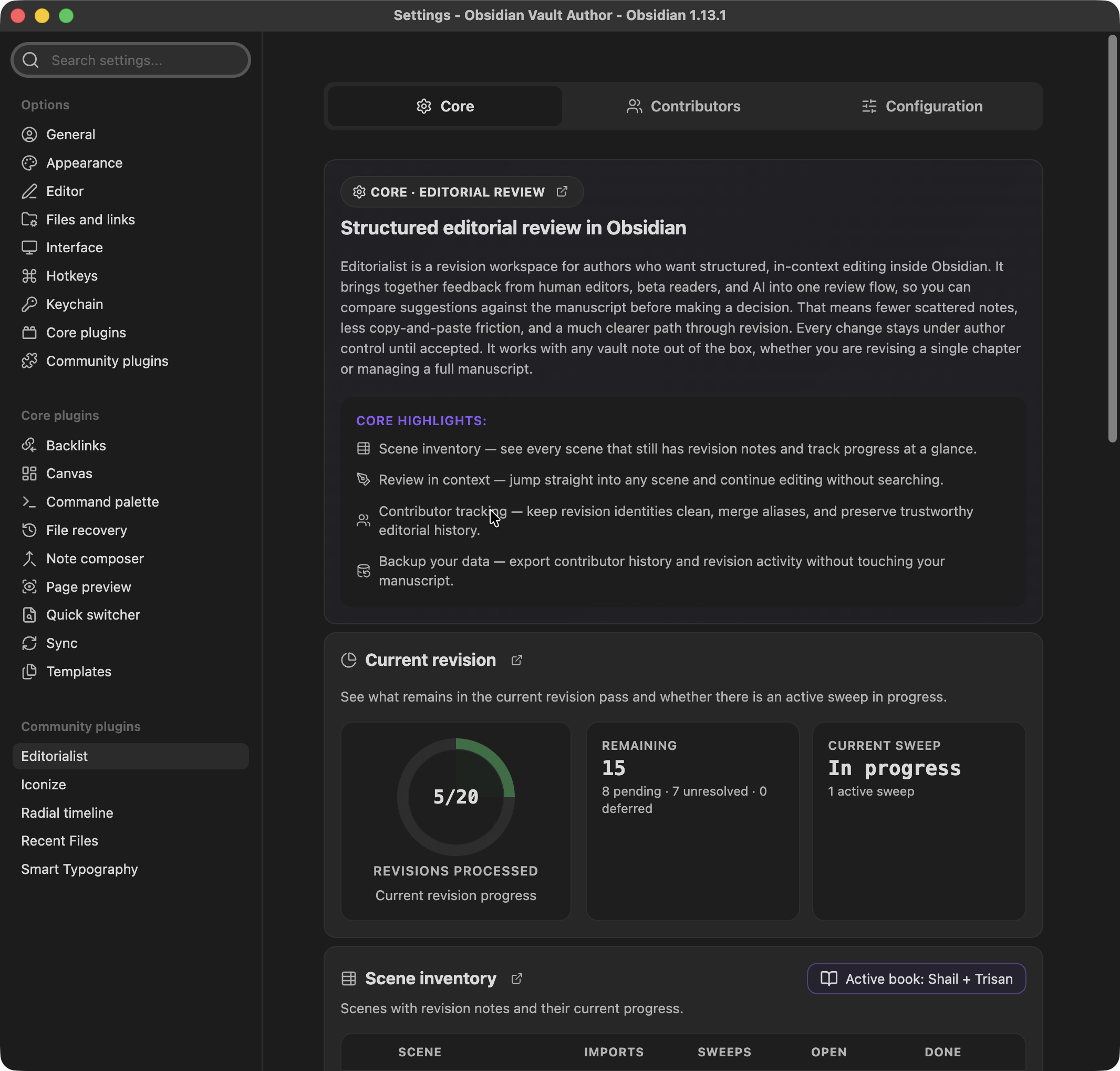1120x1071 pixels.
Task: Open external link next to Scene inventory
Action: (x=517, y=979)
